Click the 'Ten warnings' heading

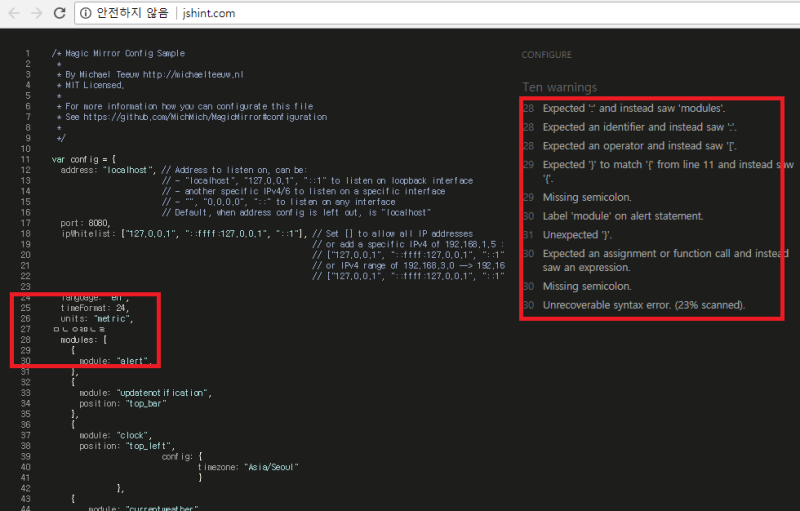click(x=560, y=87)
